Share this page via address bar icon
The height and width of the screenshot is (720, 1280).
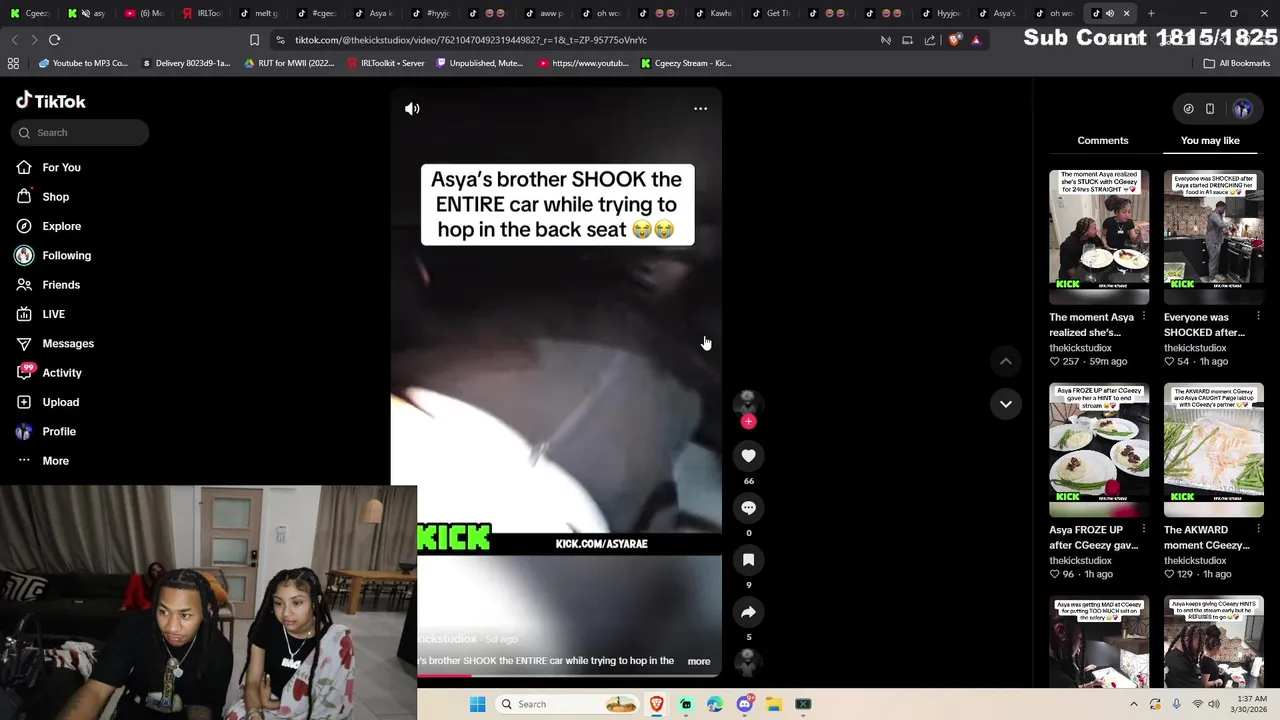[x=930, y=40]
